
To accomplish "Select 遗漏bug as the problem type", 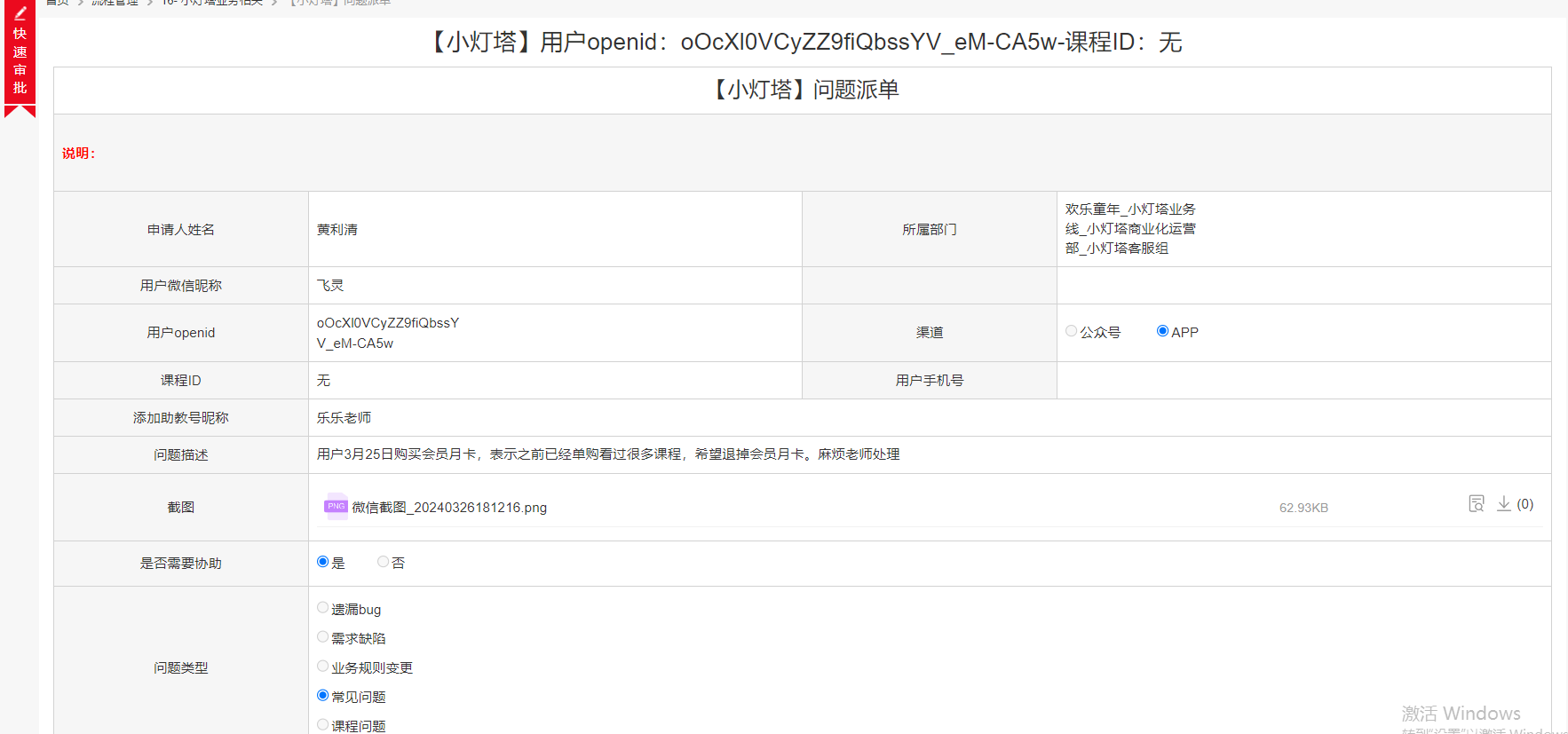I will pyautogui.click(x=323, y=608).
